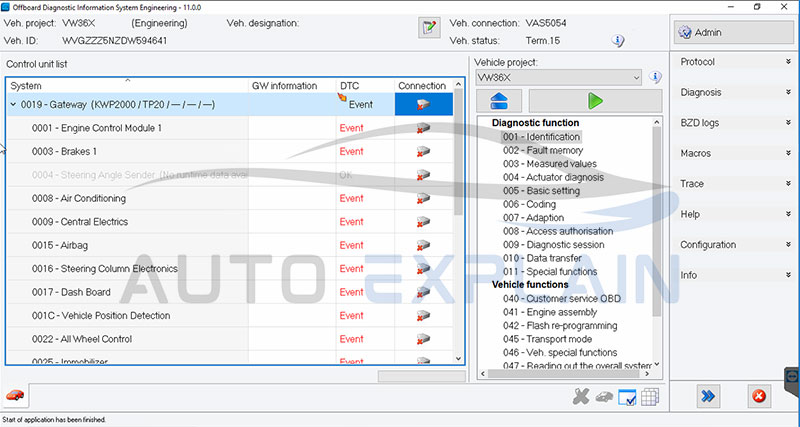Click the side panel handle icon at right edge
This screenshot has width=800, height=427.
click(x=792, y=376)
